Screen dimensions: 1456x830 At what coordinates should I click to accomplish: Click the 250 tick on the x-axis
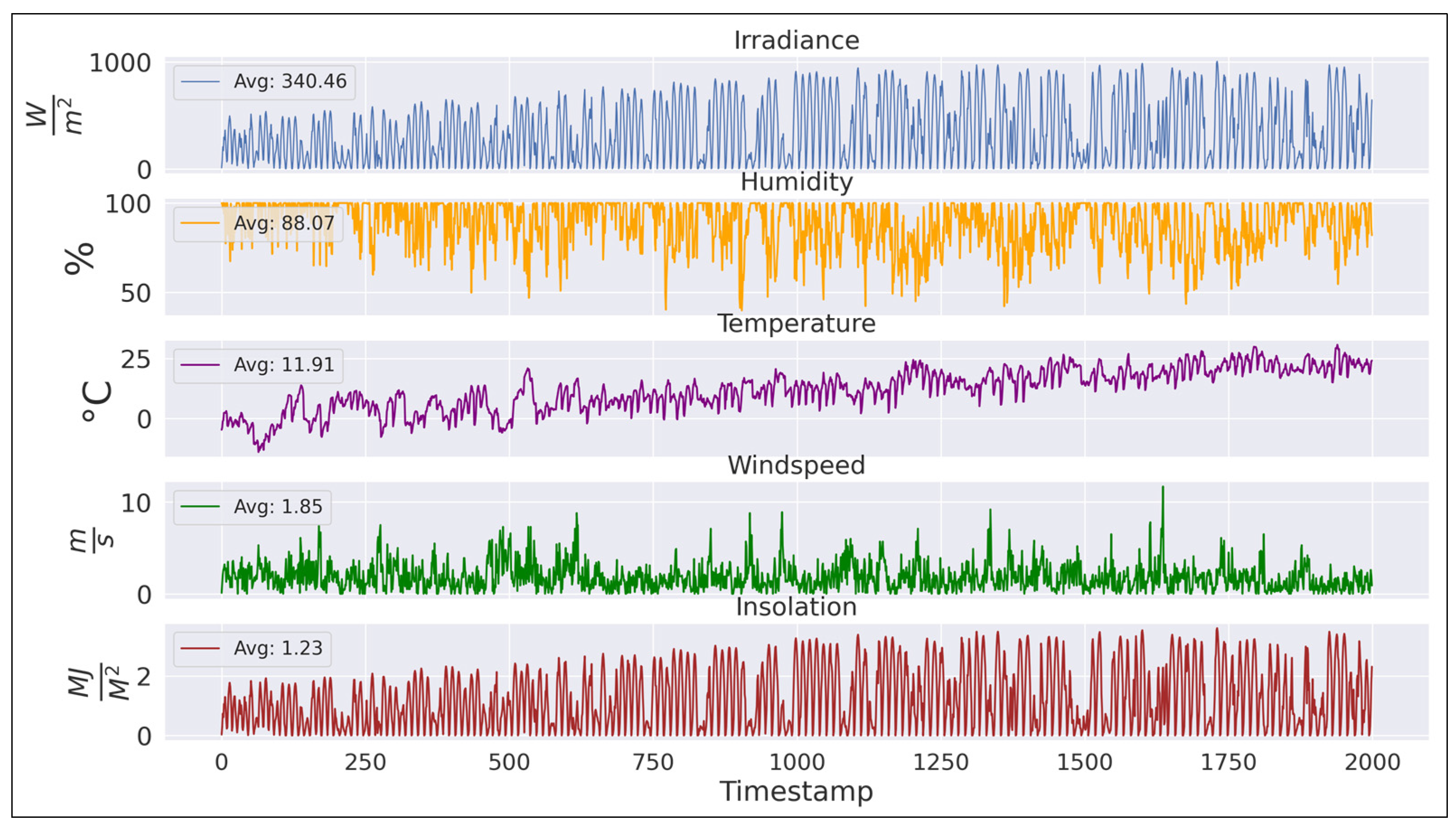pos(365,762)
